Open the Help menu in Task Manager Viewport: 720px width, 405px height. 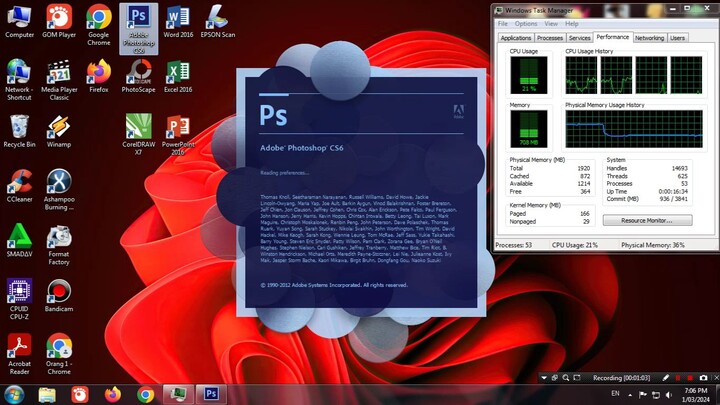(x=572, y=23)
